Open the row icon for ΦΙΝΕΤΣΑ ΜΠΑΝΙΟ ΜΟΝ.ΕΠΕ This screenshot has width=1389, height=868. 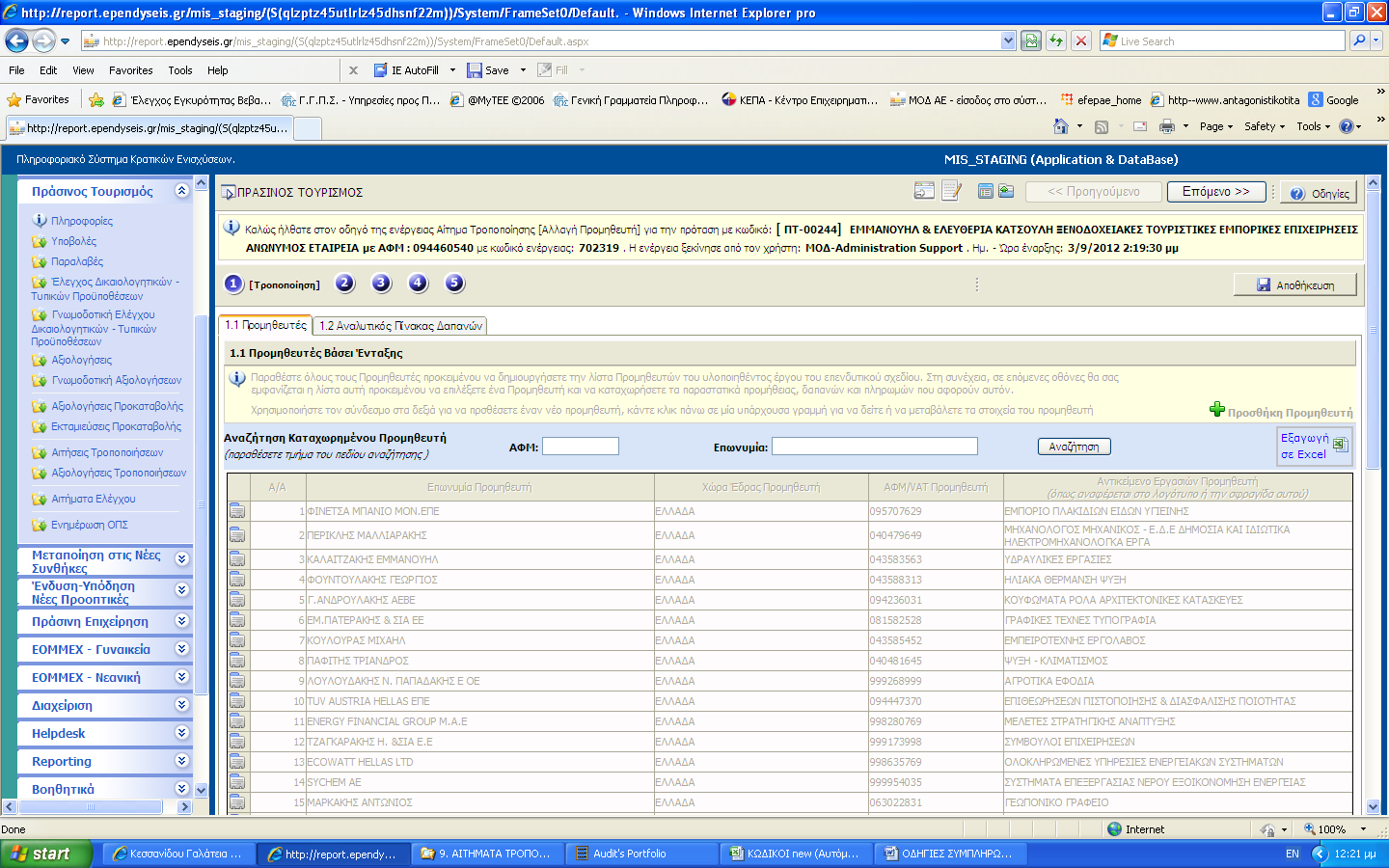point(237,510)
